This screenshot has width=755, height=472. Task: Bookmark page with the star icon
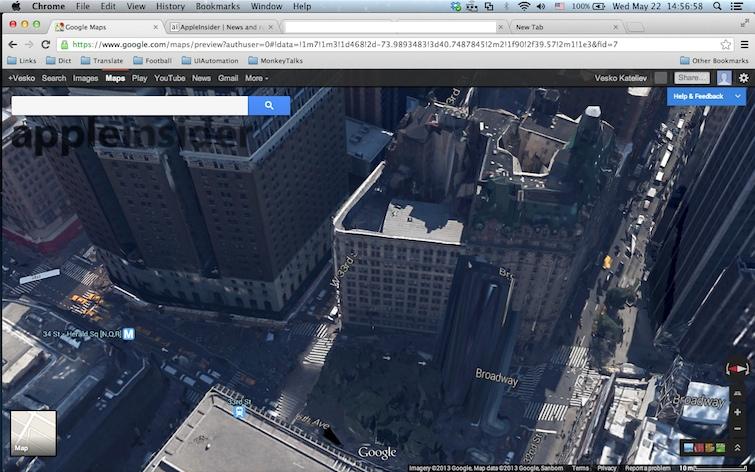tap(726, 44)
